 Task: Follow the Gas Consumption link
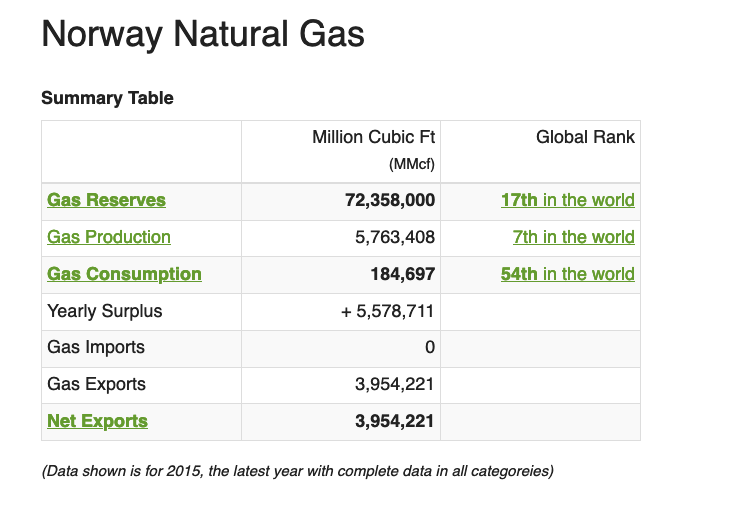[x=124, y=274]
